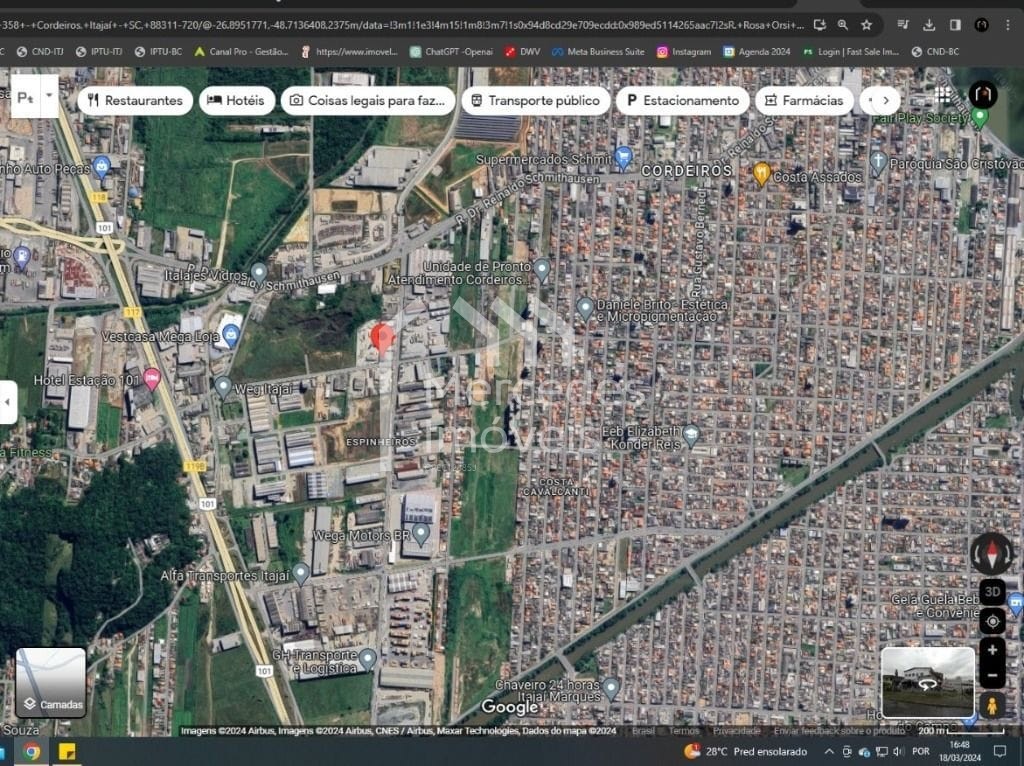Click Enviar feedback sobre o produto link

tap(839, 731)
